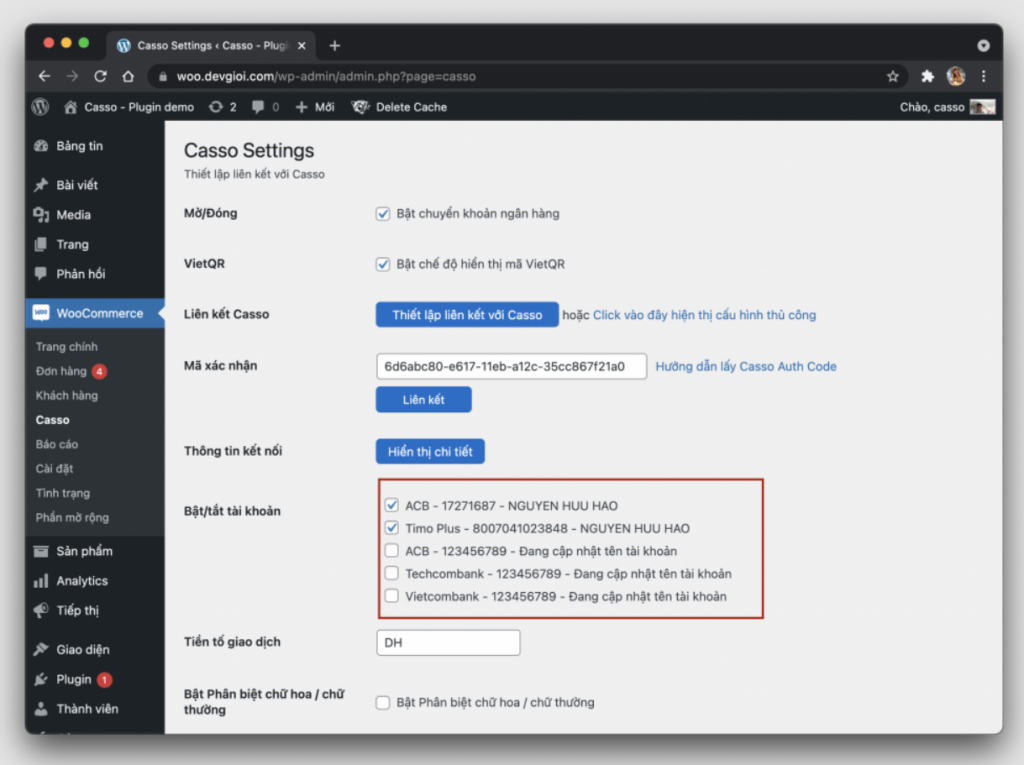Screen dimensions: 1024x765
Task: Click Thiết lập liên kết với Casso button
Action: 467,314
